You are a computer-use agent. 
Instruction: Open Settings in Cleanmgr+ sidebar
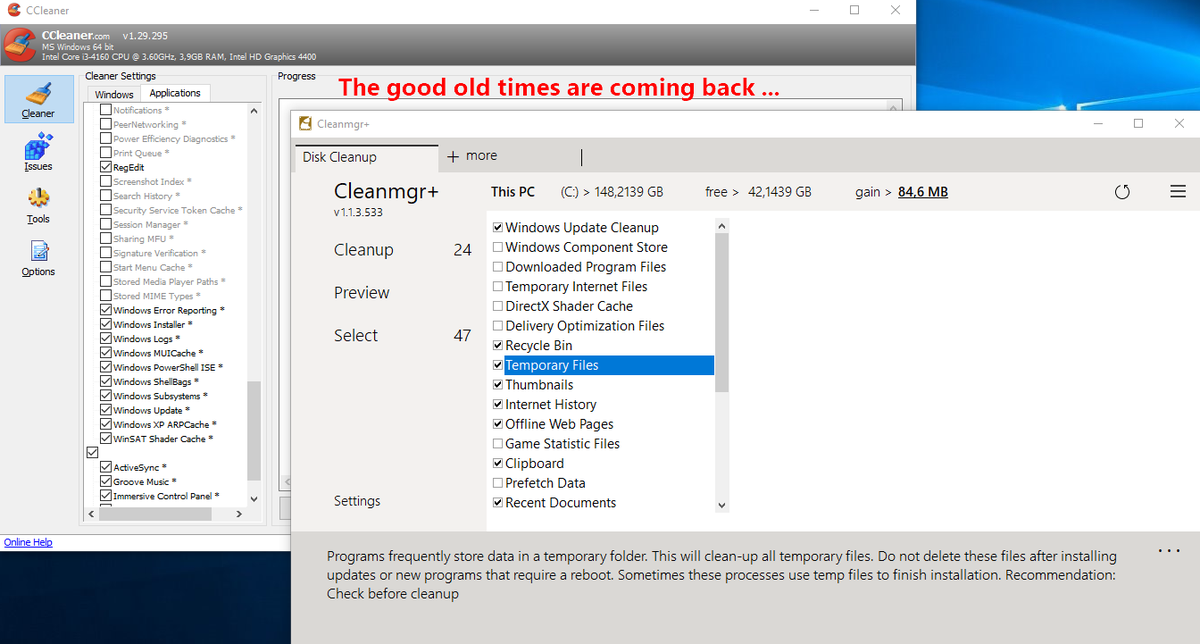click(357, 501)
